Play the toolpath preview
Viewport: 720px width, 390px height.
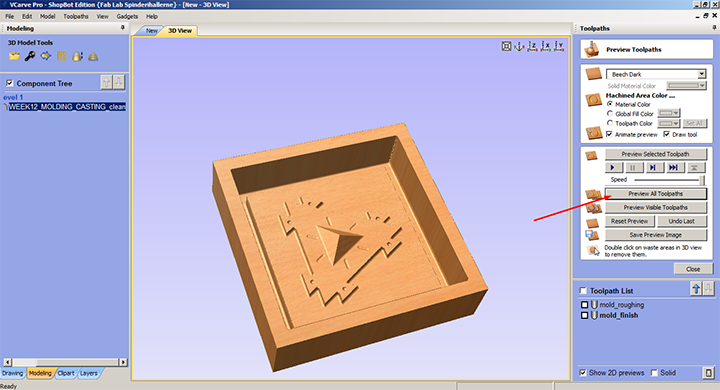click(613, 168)
